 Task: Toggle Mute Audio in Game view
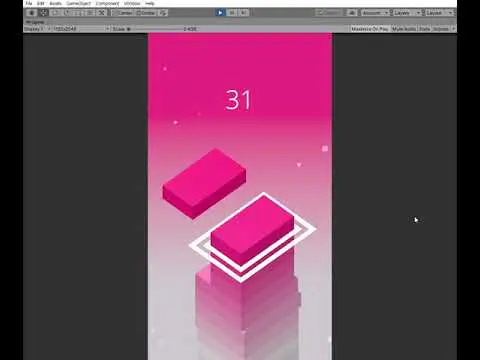[404, 29]
